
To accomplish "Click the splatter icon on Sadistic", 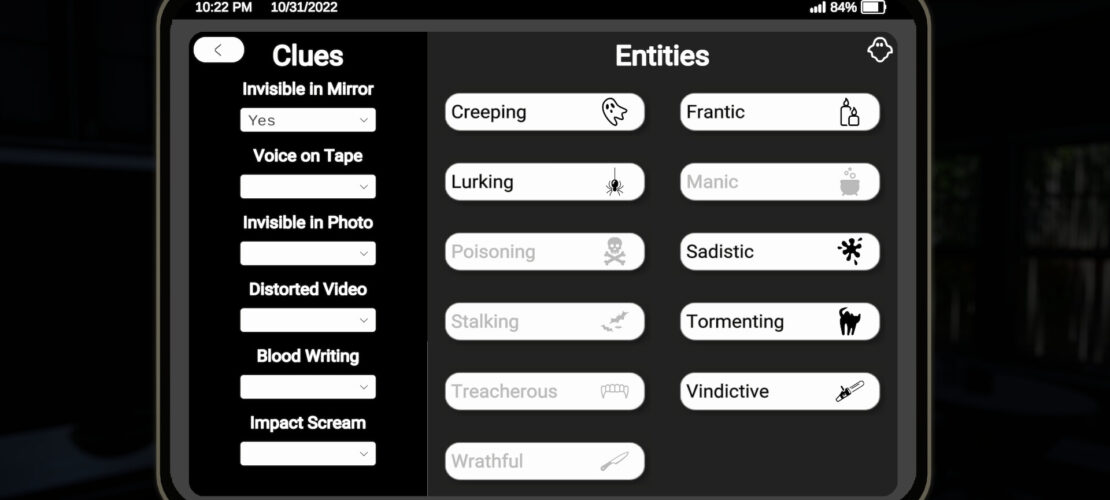I will [x=849, y=251].
